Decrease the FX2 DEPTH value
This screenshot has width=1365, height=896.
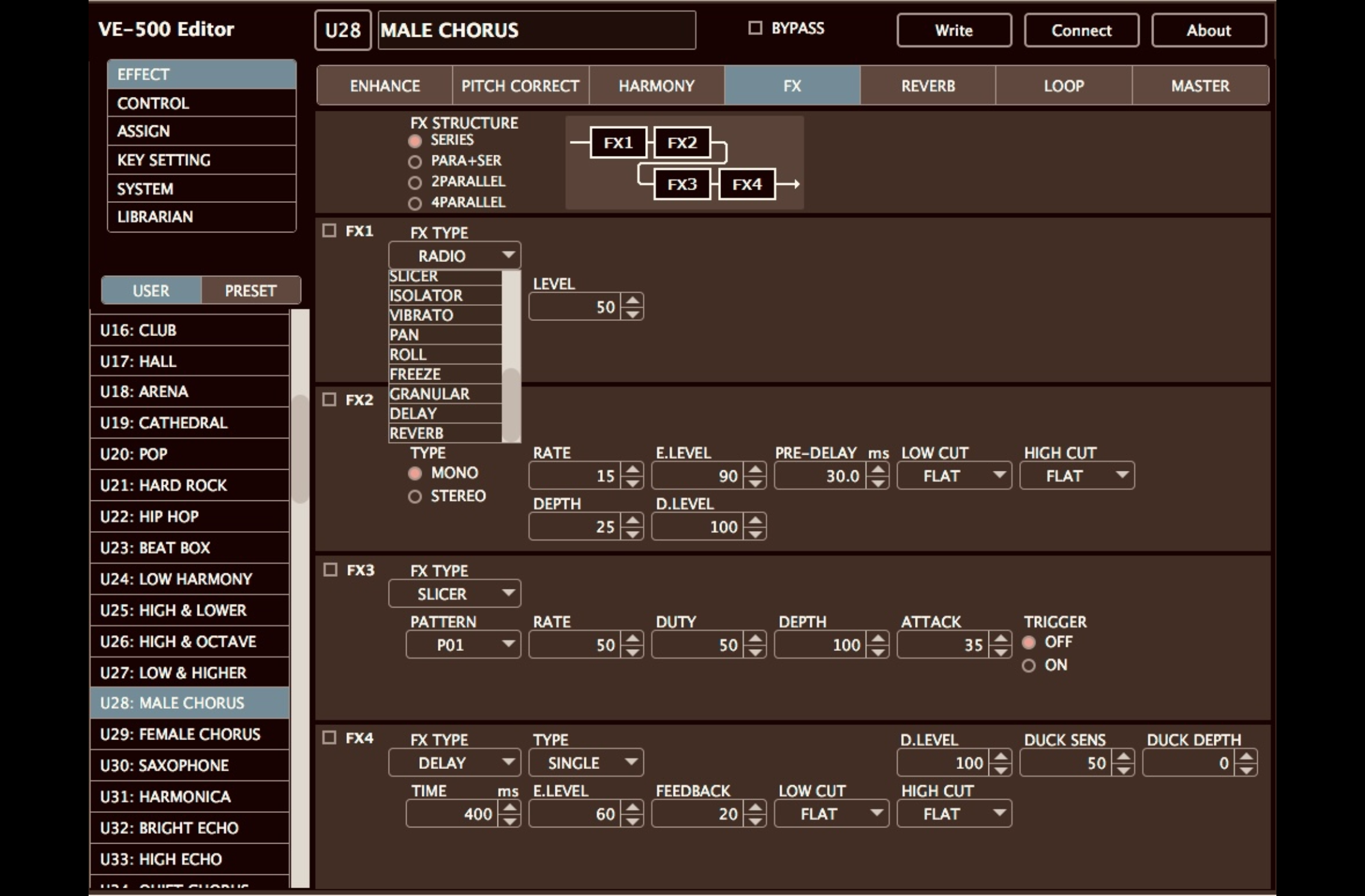point(633,534)
